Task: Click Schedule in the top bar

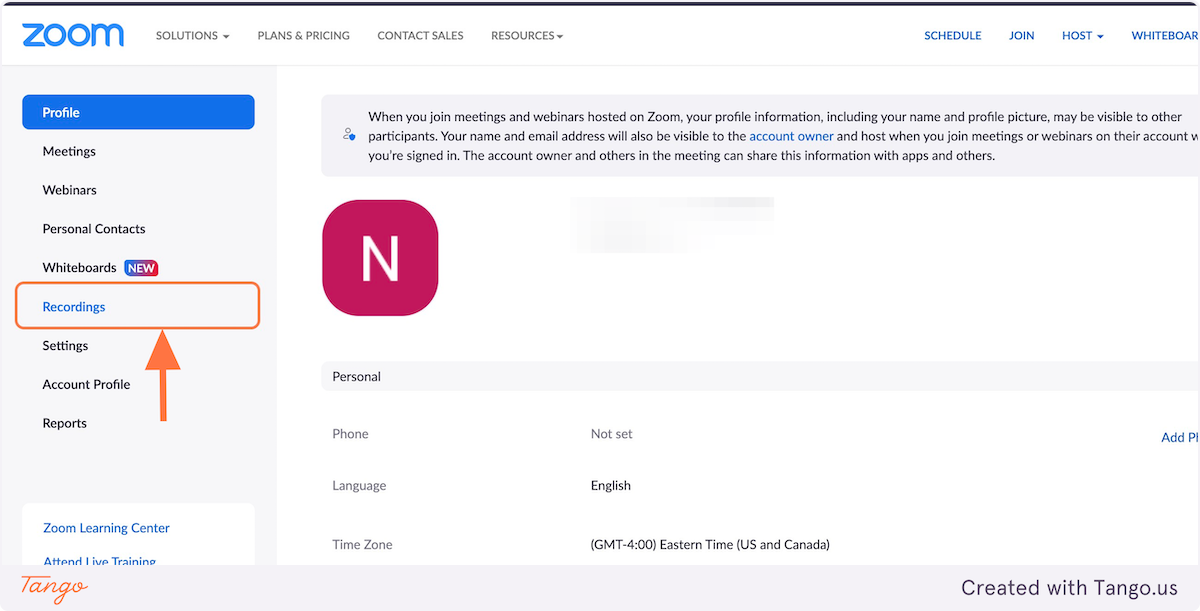Action: tap(952, 35)
